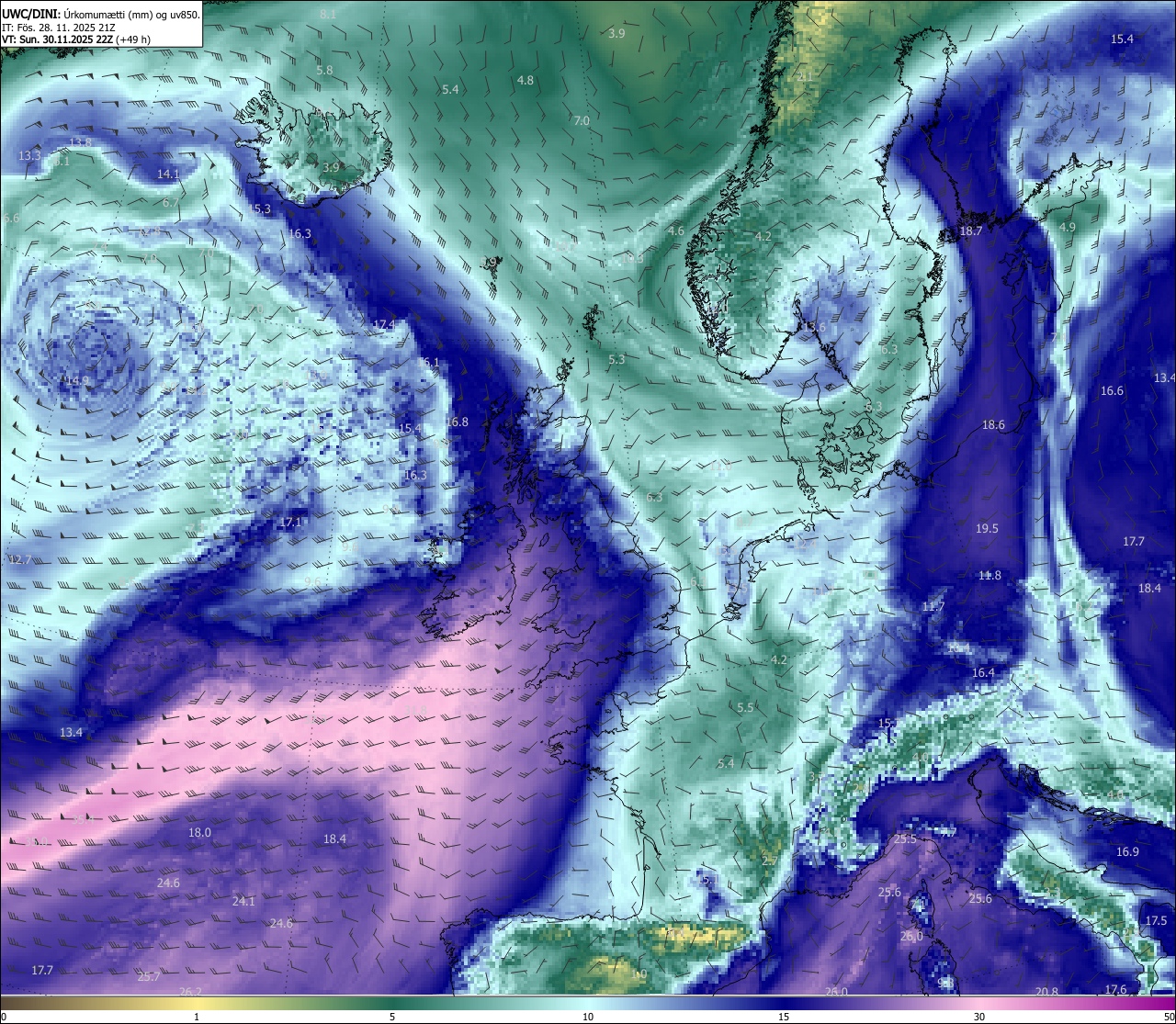Click the 4.6 value off western Norway
The image size is (1176, 1024).
pyautogui.click(x=676, y=231)
